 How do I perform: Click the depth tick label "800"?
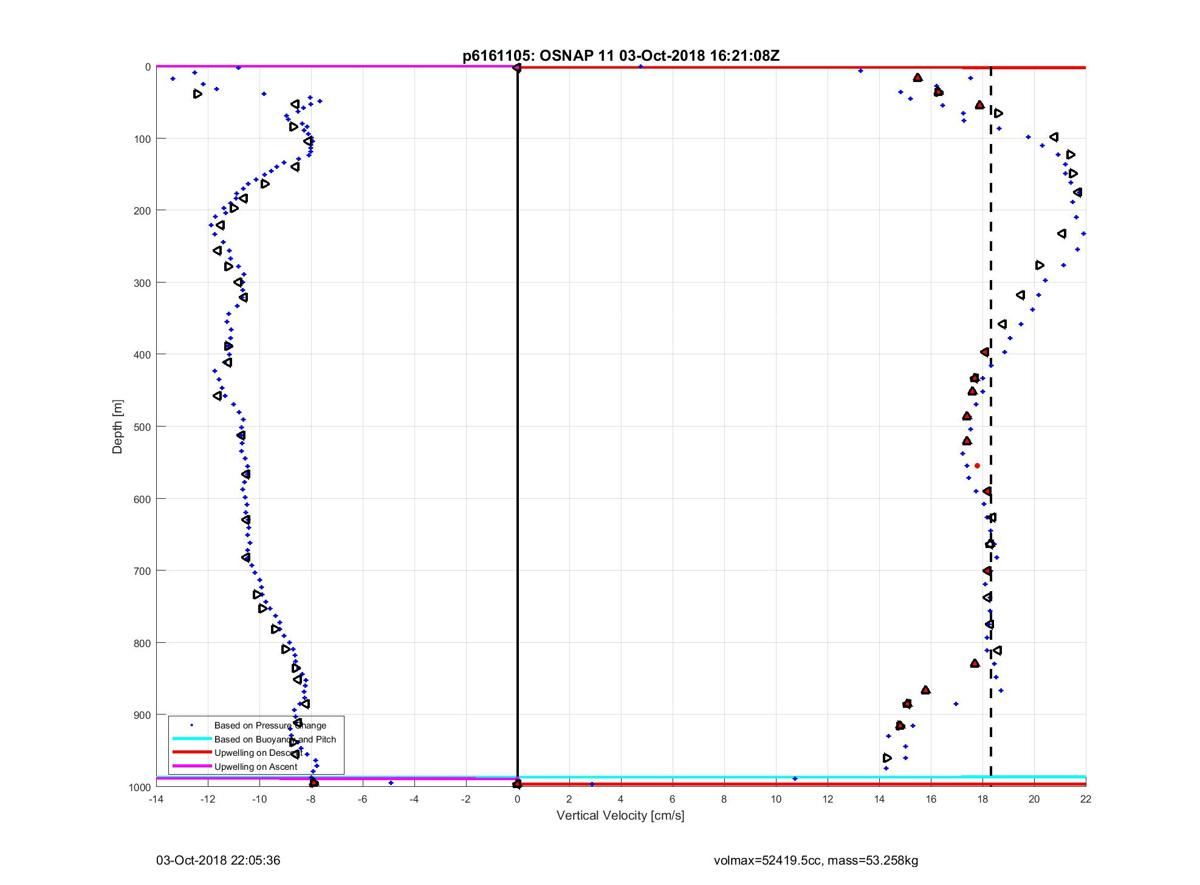[x=142, y=643]
